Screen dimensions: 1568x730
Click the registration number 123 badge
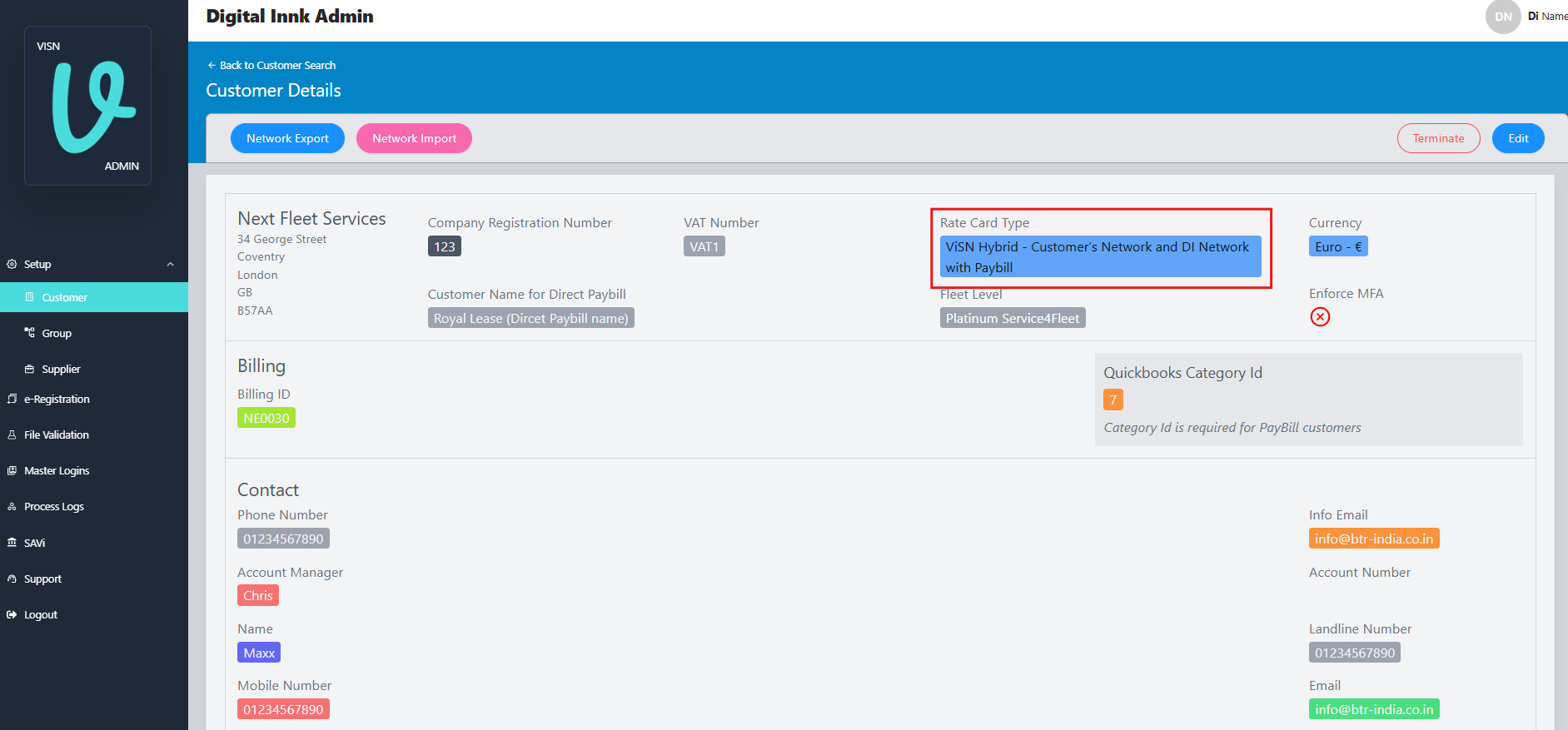[445, 246]
